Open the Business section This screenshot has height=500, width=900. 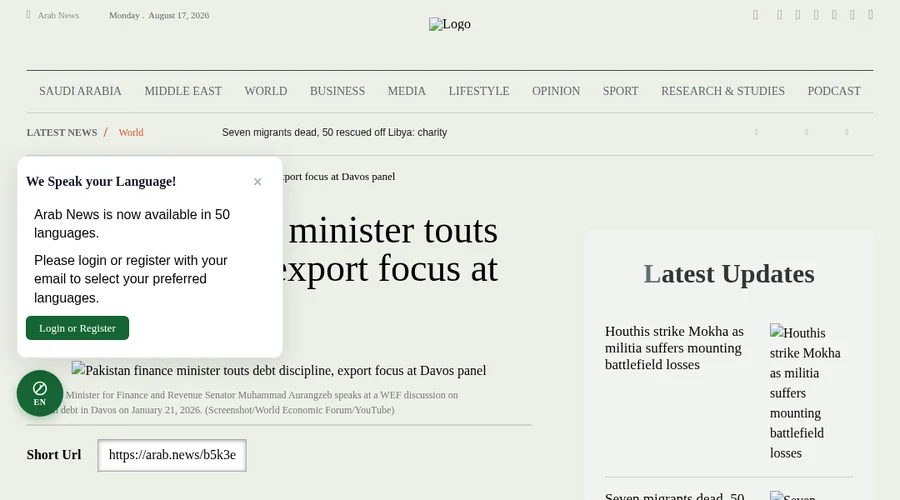[338, 91]
